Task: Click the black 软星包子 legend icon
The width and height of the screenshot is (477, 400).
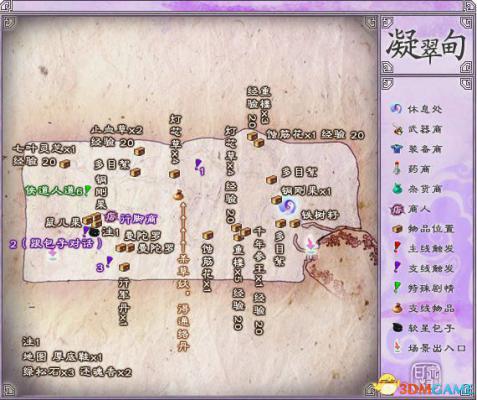Action: pos(397,328)
